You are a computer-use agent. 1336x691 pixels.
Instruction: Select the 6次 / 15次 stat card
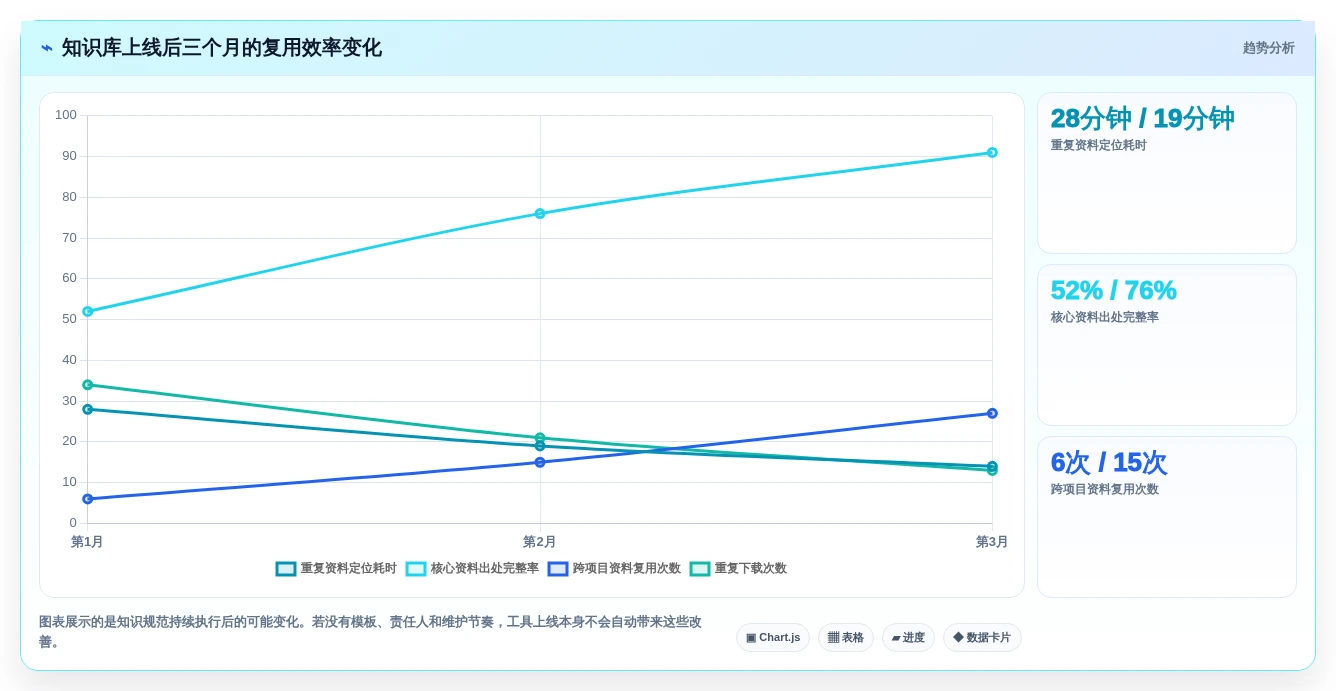(x=1167, y=517)
